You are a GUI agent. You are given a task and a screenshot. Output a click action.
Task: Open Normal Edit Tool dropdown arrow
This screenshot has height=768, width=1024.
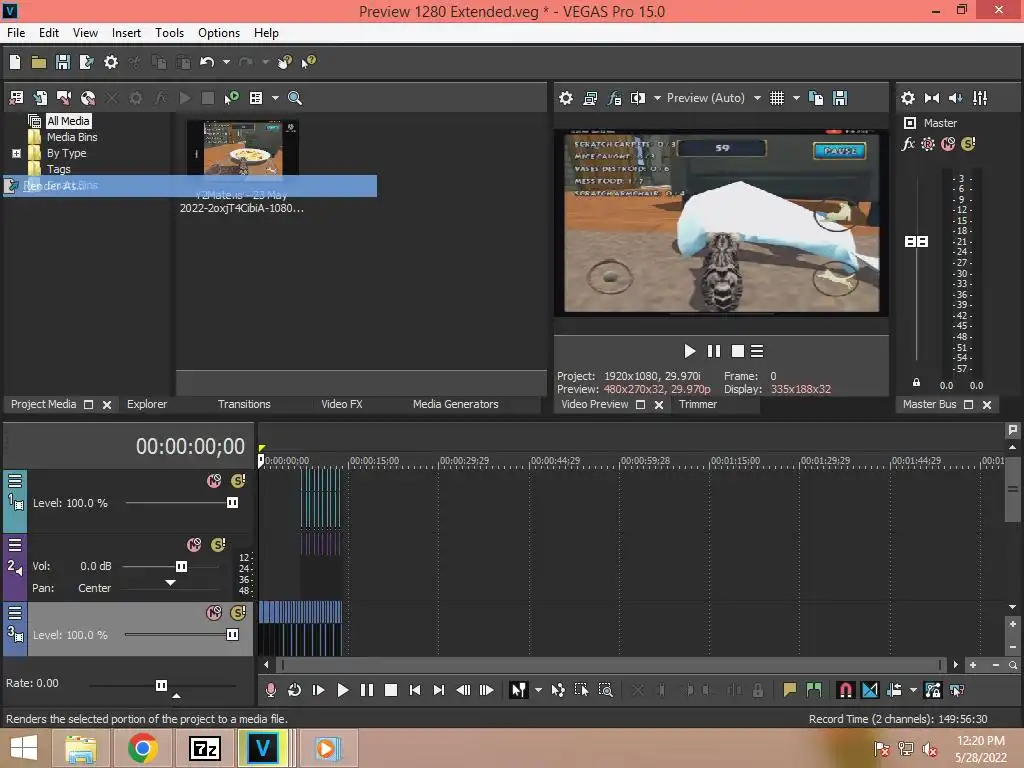pyautogui.click(x=538, y=690)
